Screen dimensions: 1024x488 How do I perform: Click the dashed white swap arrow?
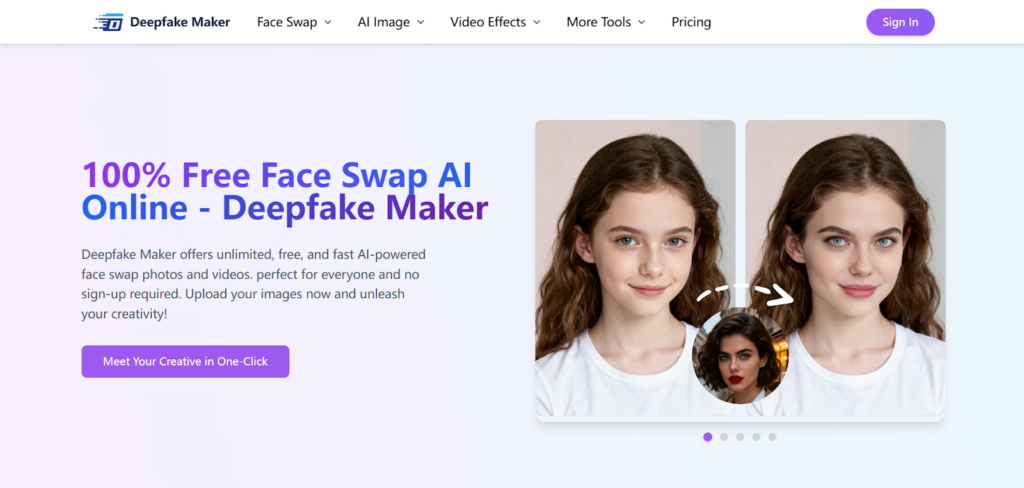[743, 292]
